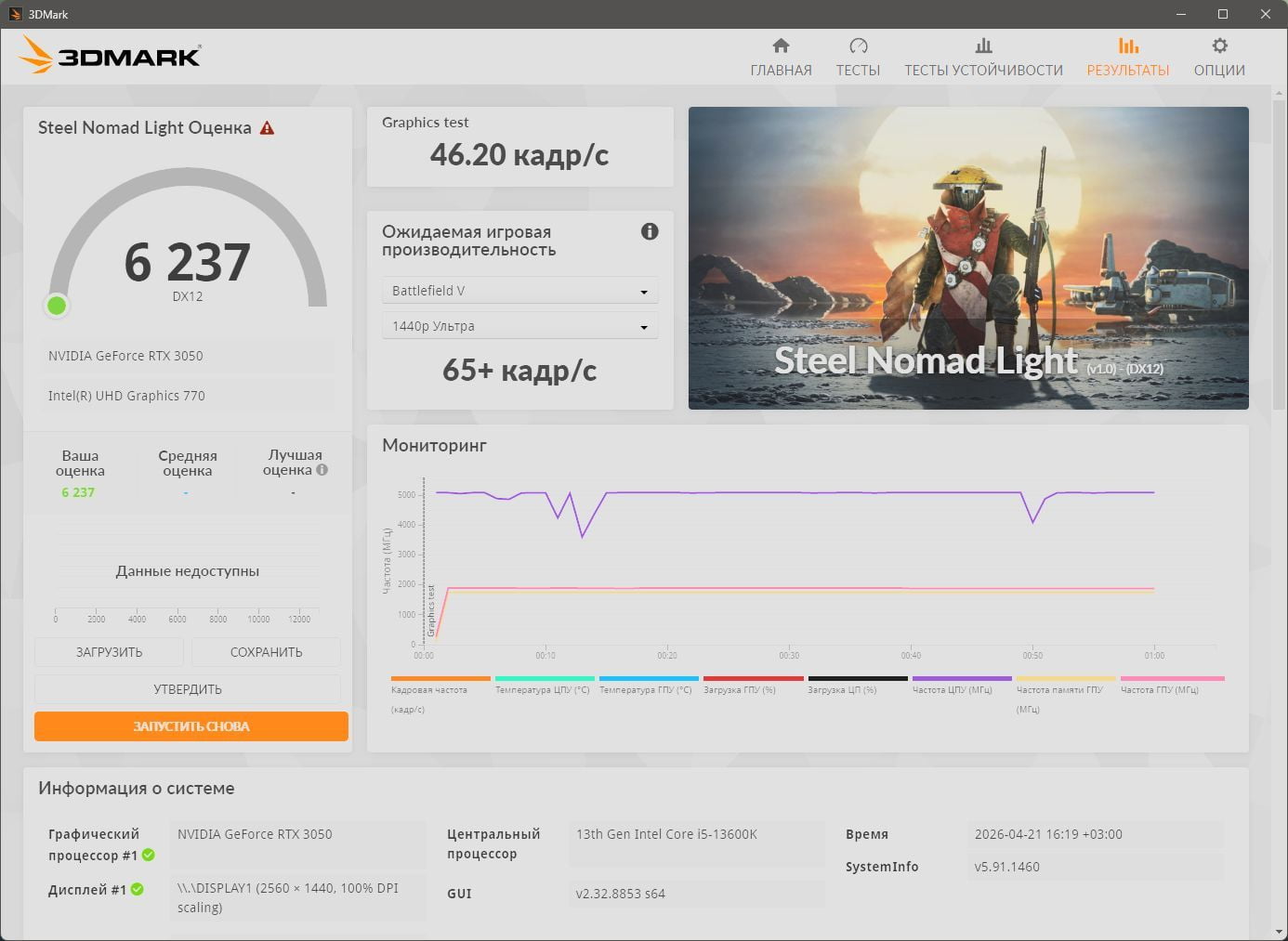Open the Главная home tab
Viewport: 1288px width, 941px height.
coord(781,58)
